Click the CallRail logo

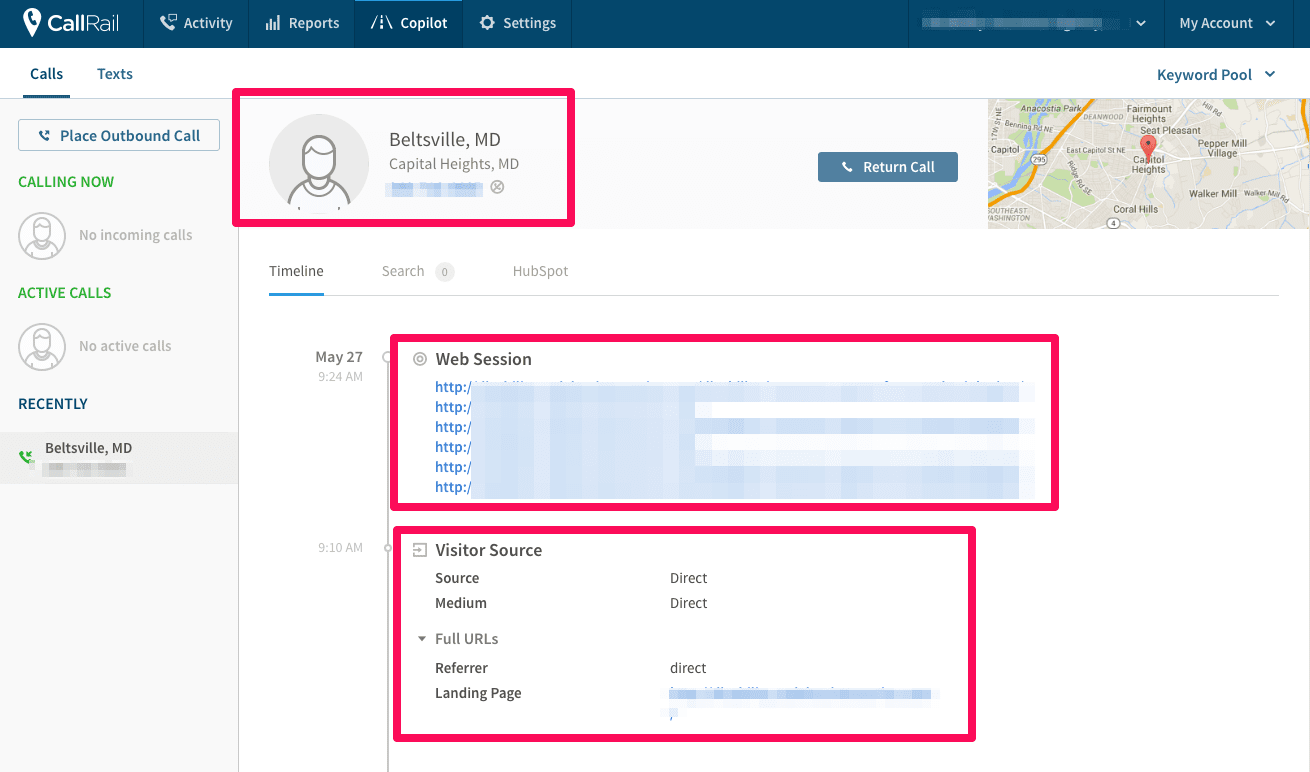pos(70,23)
